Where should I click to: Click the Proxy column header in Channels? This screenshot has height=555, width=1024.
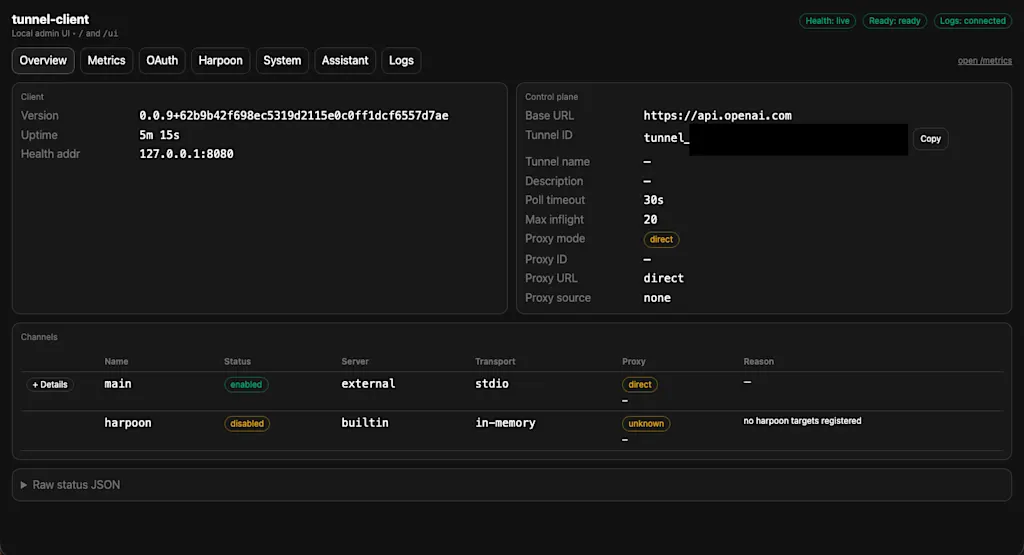(633, 362)
